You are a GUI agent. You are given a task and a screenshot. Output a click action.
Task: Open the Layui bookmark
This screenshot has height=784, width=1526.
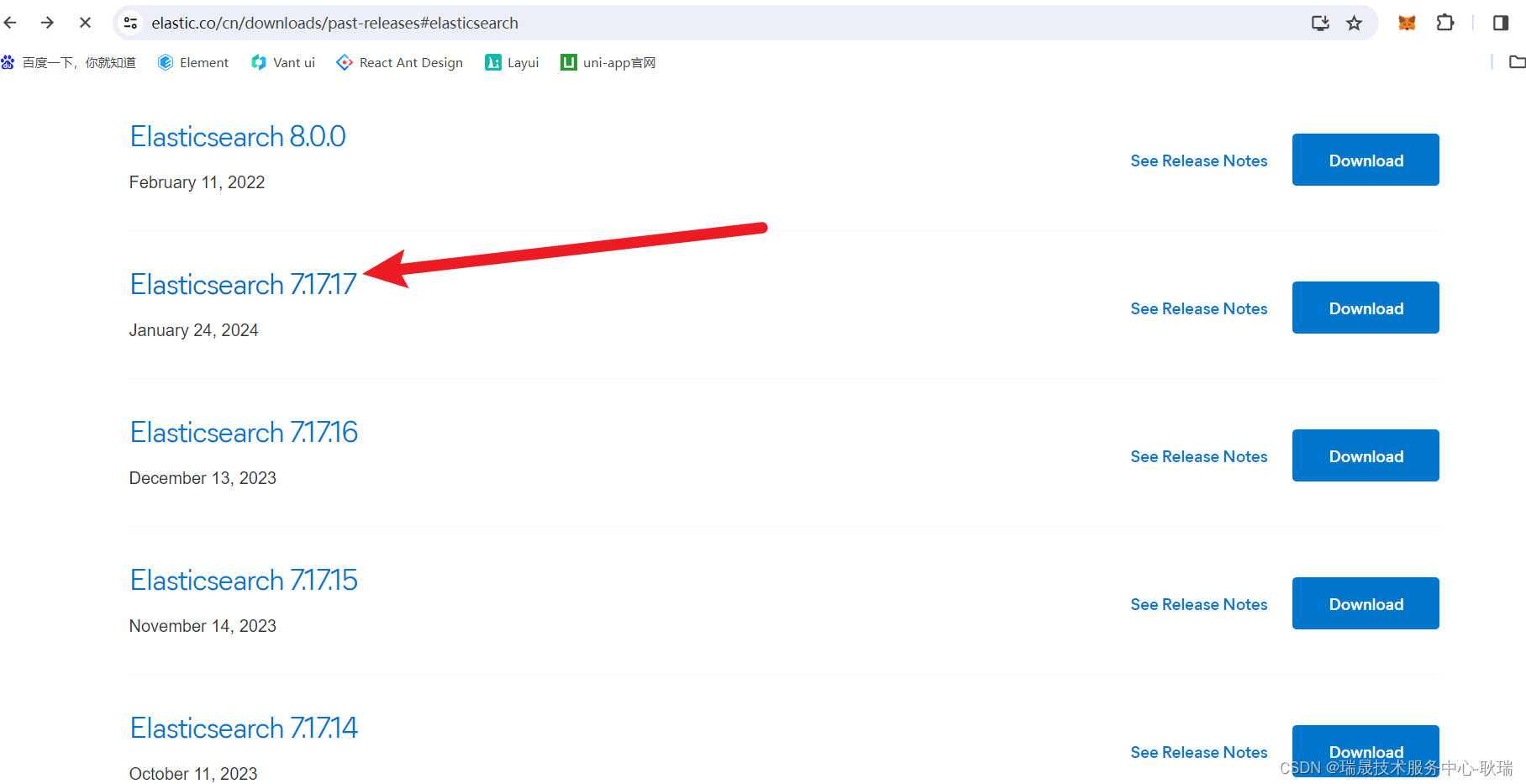(512, 62)
